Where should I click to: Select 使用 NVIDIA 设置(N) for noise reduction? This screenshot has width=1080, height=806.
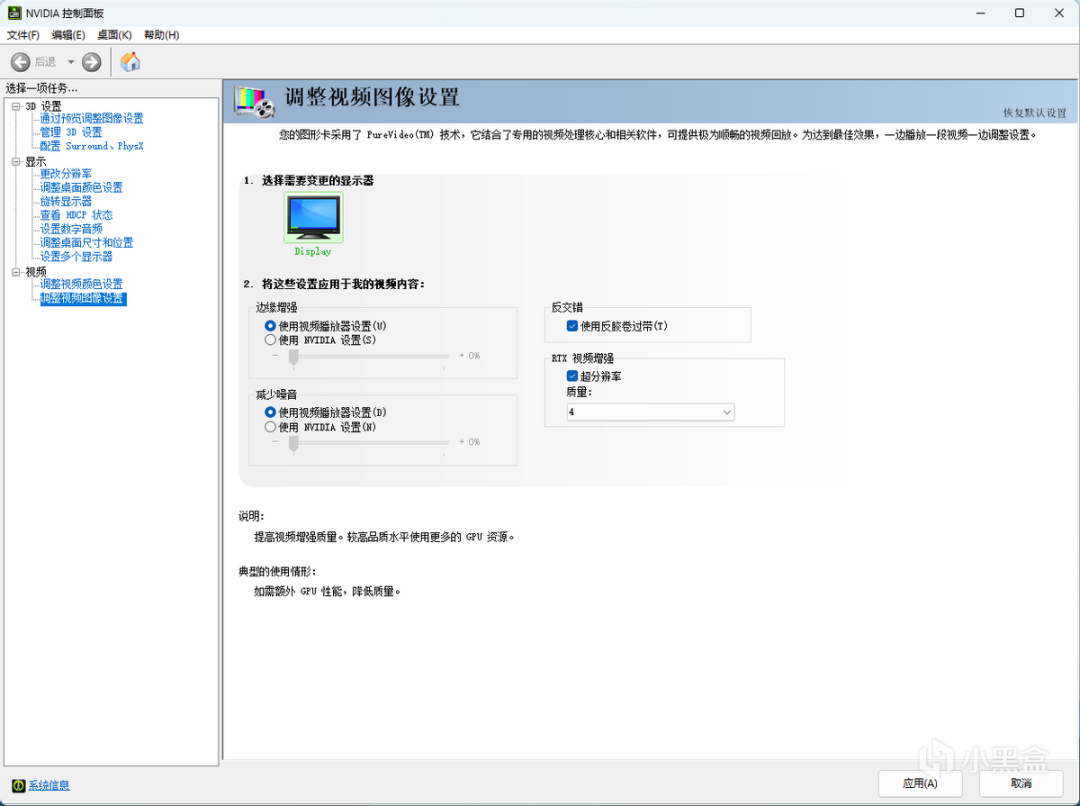point(320,427)
